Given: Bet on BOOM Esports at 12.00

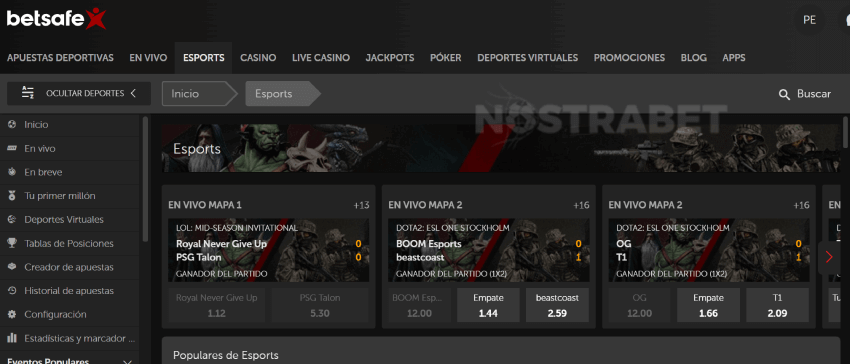Looking at the screenshot, I should coord(419,305).
